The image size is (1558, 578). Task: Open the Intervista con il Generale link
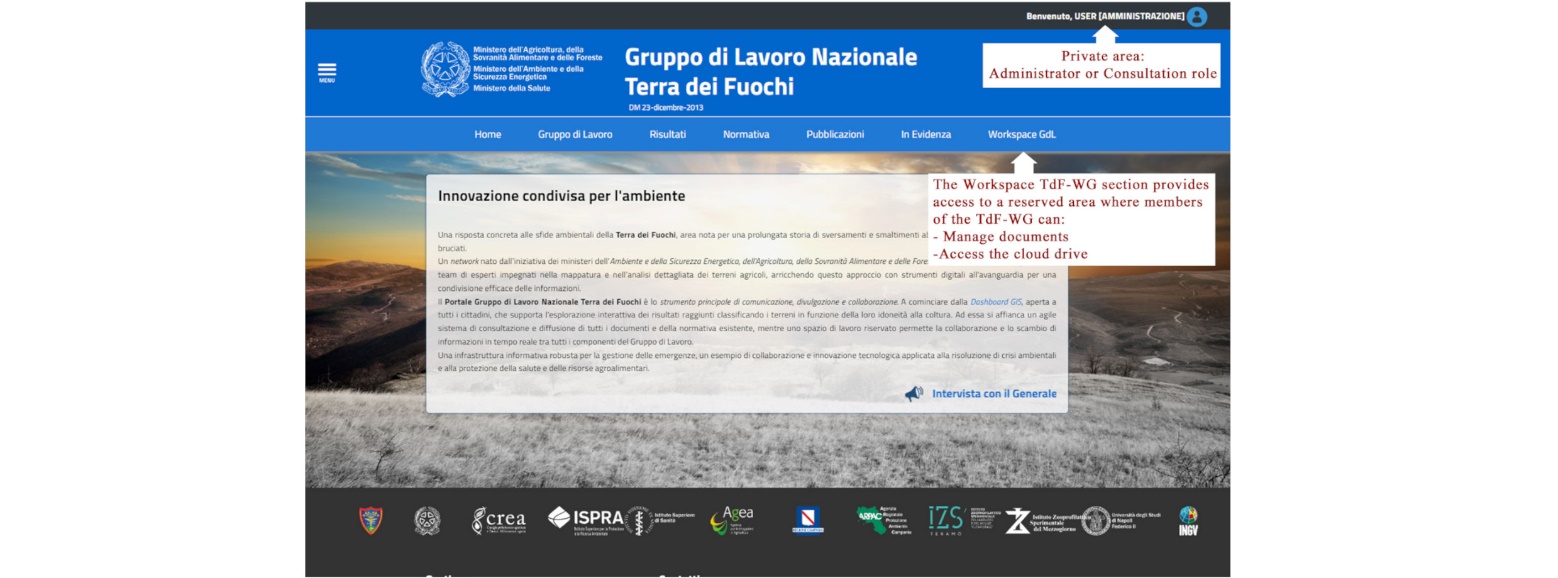pyautogui.click(x=993, y=394)
